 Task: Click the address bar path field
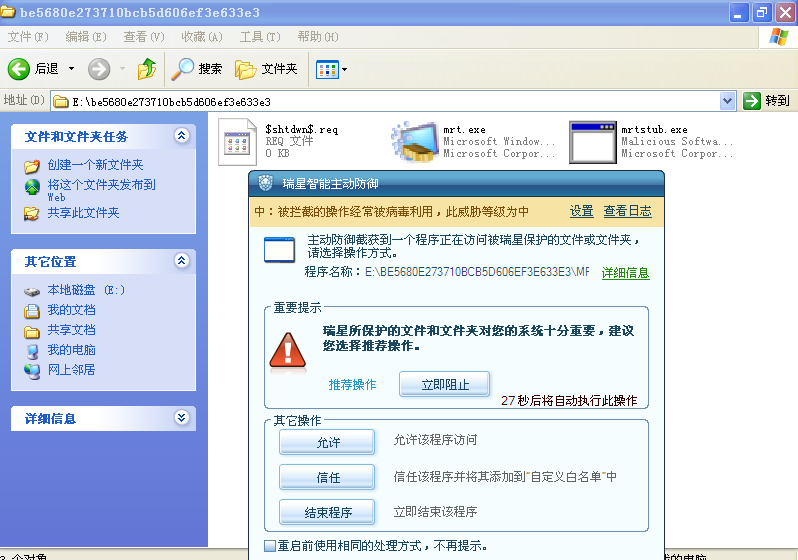coord(387,102)
